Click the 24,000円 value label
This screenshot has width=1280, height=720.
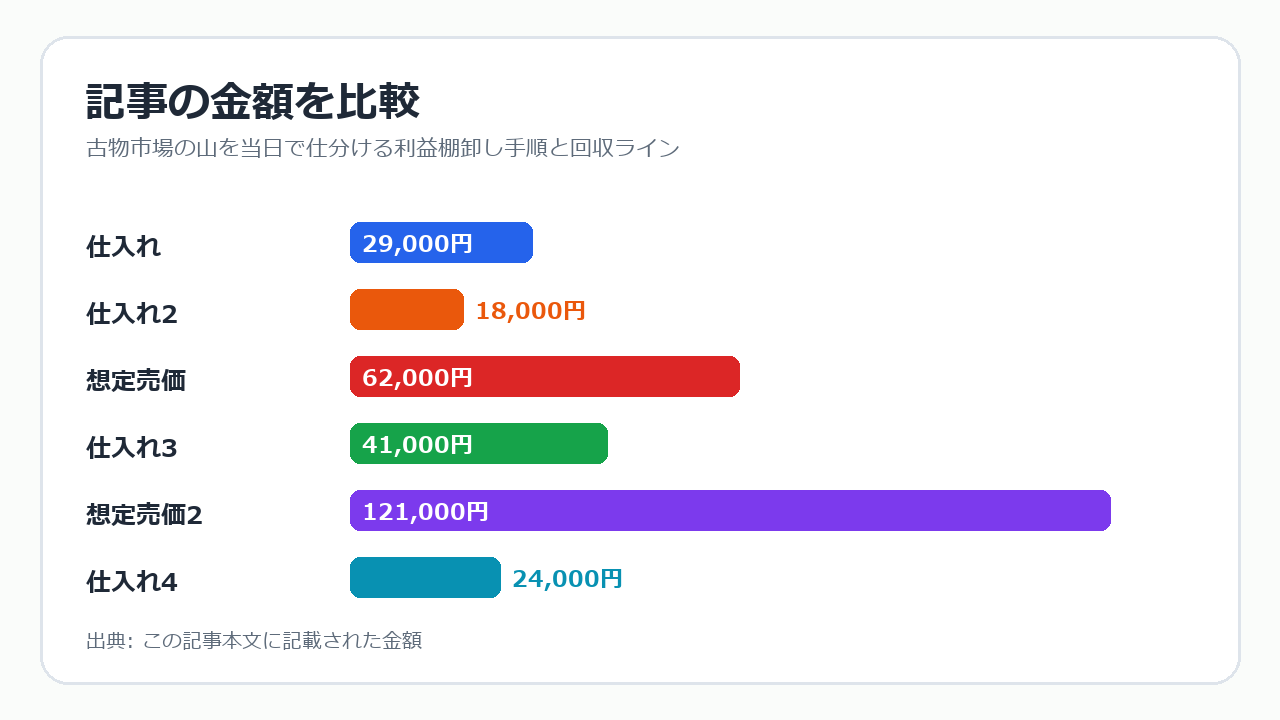tap(567, 579)
